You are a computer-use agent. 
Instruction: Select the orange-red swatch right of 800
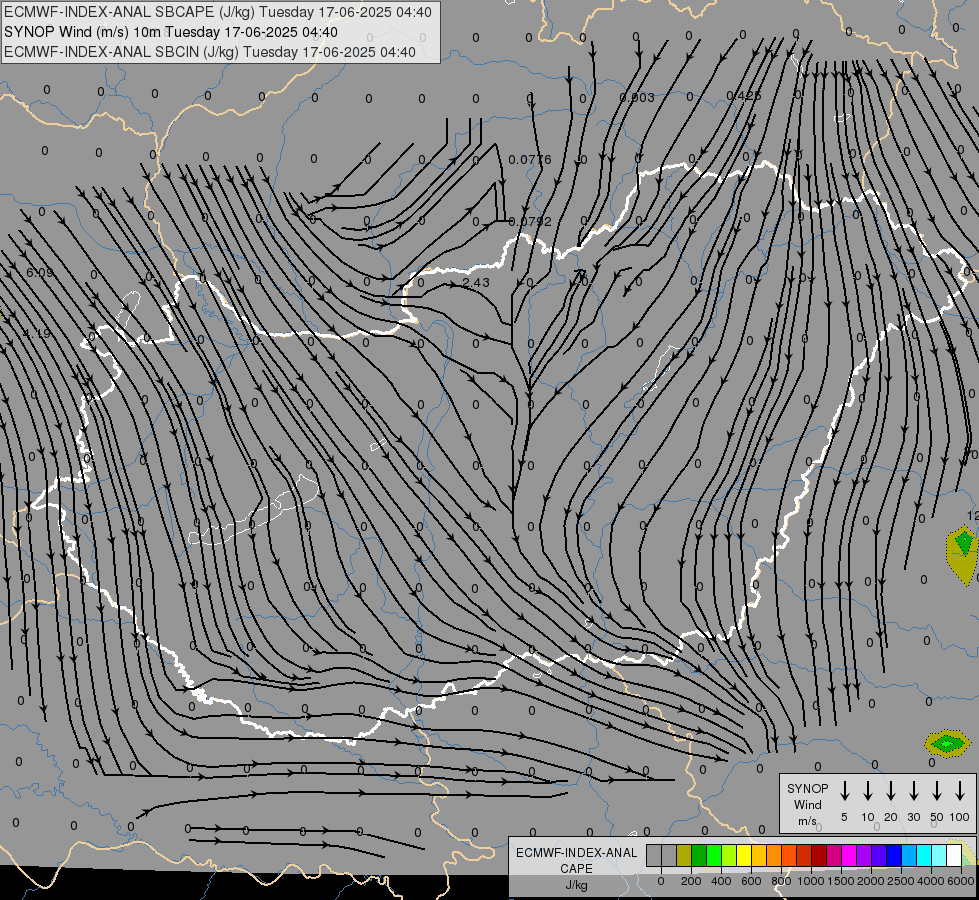(789, 855)
